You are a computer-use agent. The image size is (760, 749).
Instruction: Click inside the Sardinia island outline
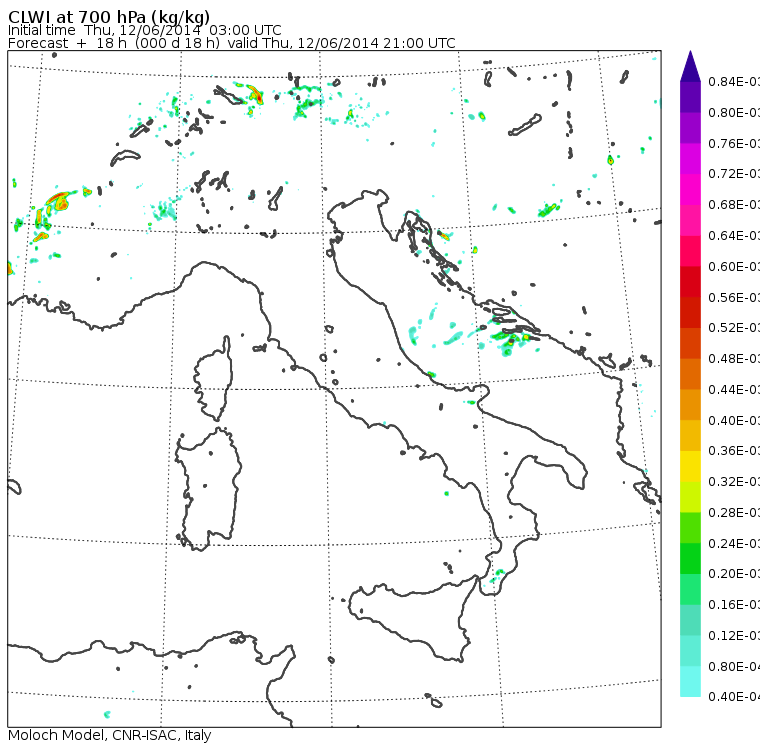coord(208,490)
